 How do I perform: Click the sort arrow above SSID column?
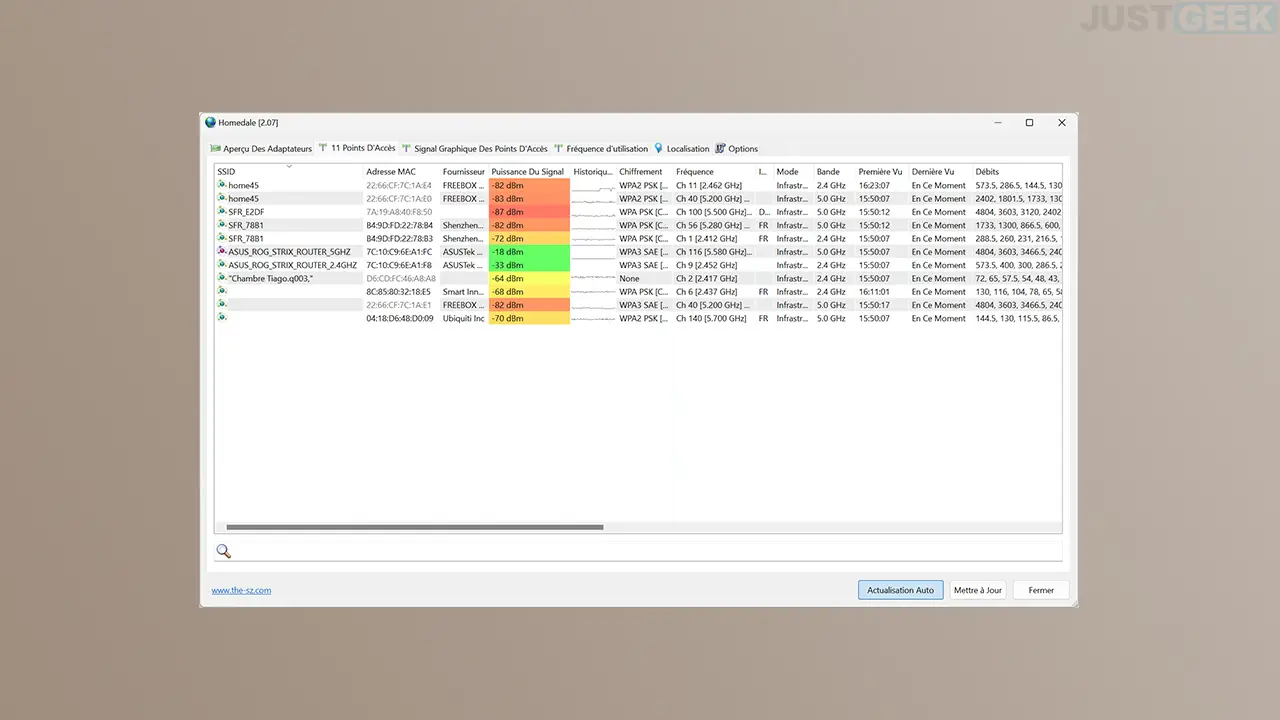pyautogui.click(x=289, y=167)
